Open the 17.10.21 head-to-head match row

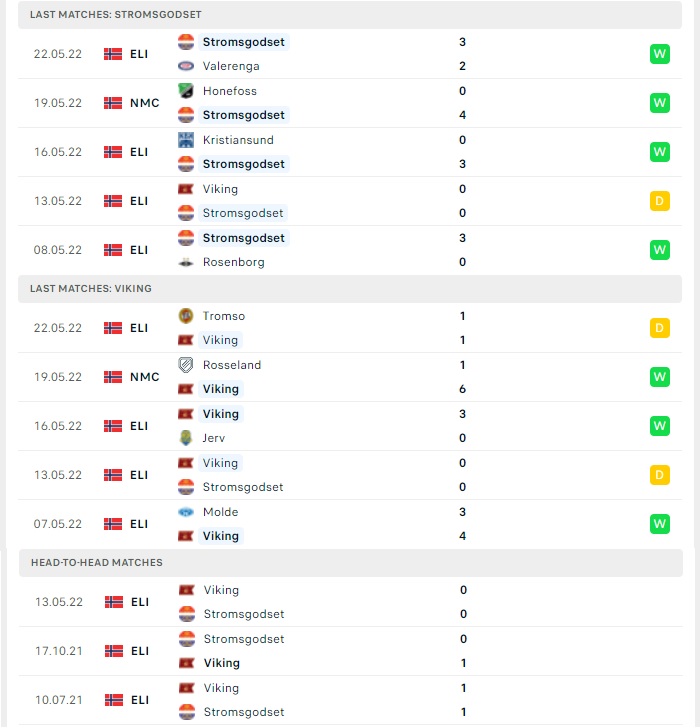pyautogui.click(x=351, y=651)
